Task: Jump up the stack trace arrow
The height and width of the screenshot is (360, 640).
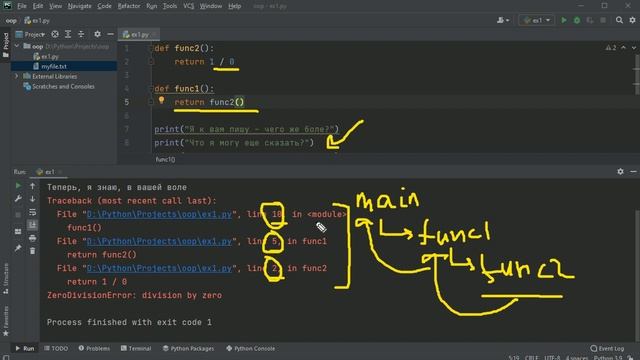Action: click(33, 186)
